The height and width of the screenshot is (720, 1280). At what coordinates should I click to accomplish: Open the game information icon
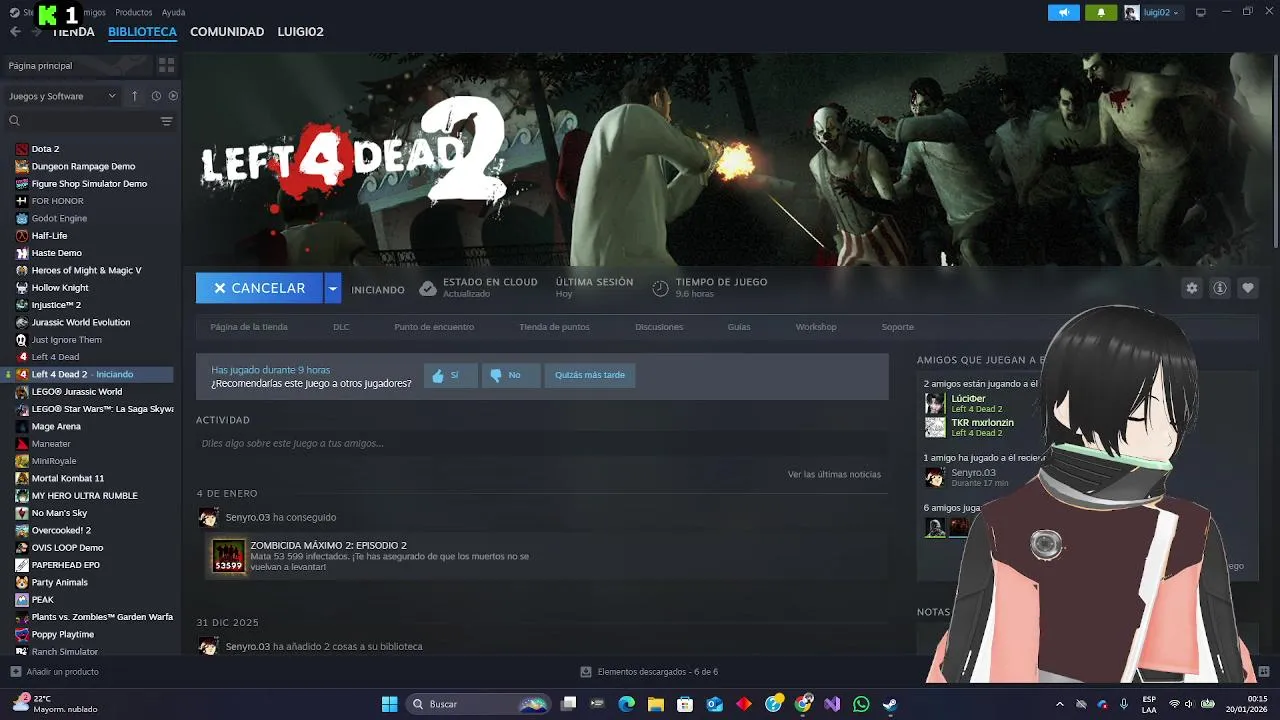[x=1220, y=288]
